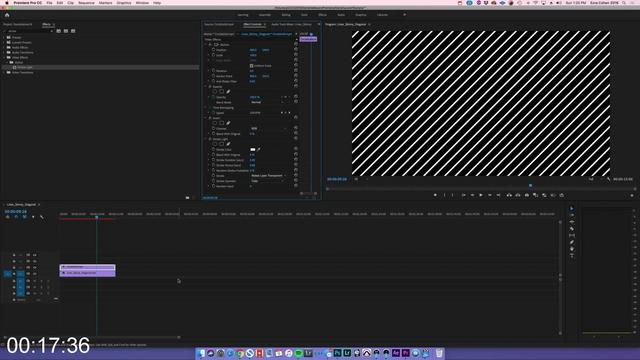Collapse the Motion effect properties

point(206,44)
